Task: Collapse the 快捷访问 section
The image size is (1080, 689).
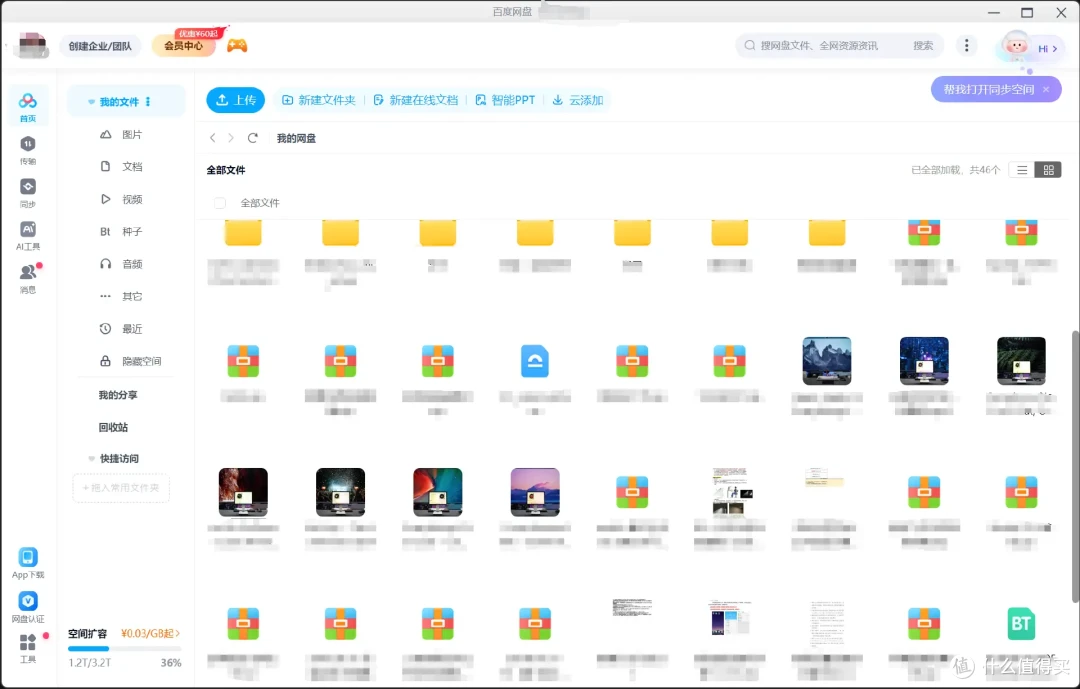Action: point(91,458)
